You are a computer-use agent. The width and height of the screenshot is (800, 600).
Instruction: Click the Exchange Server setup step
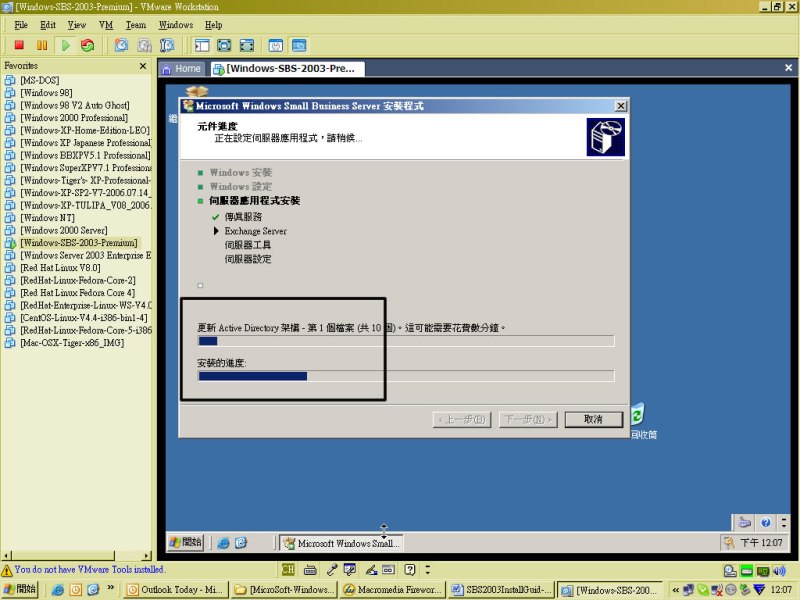tap(256, 231)
